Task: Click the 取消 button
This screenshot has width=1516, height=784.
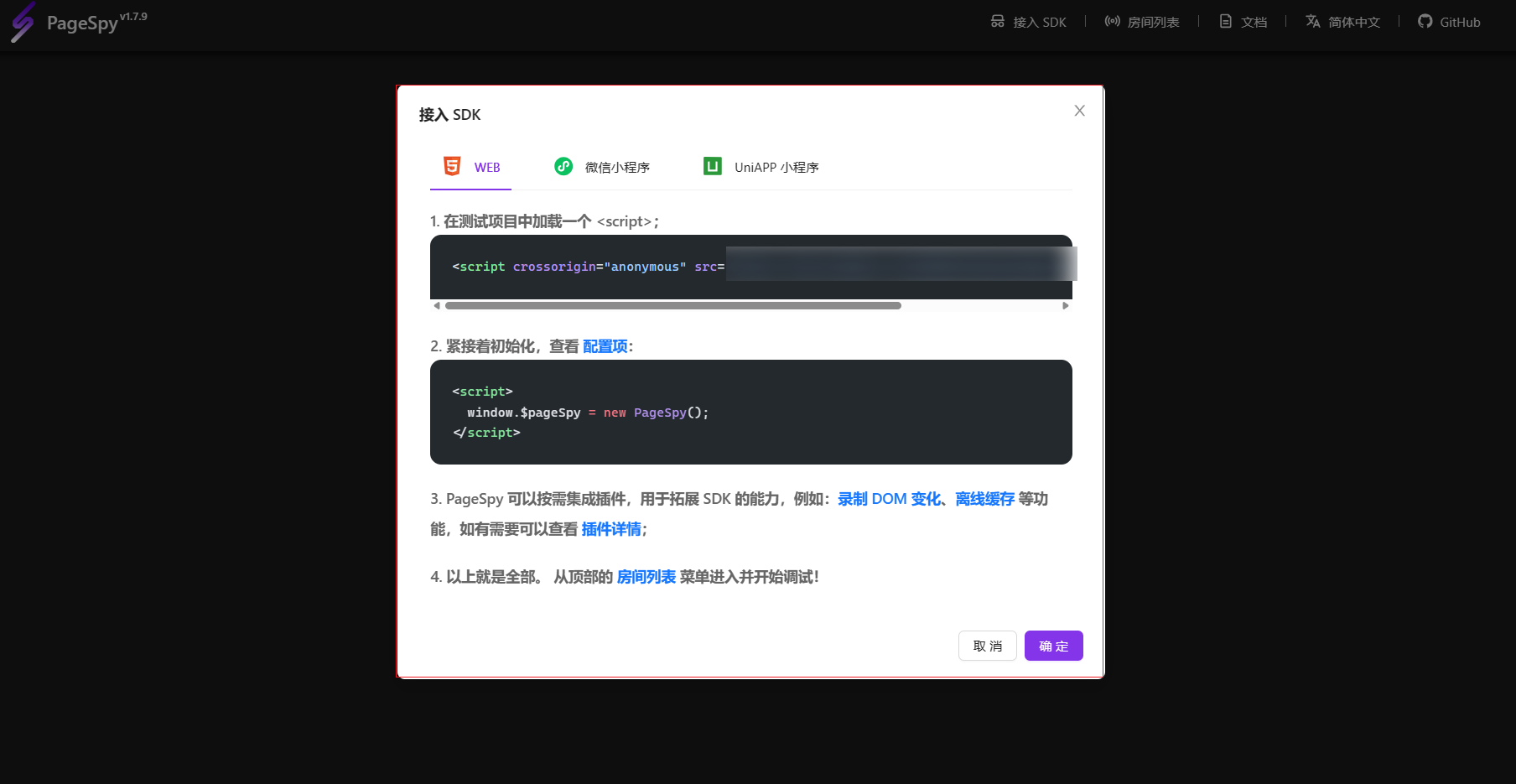Action: pos(988,646)
